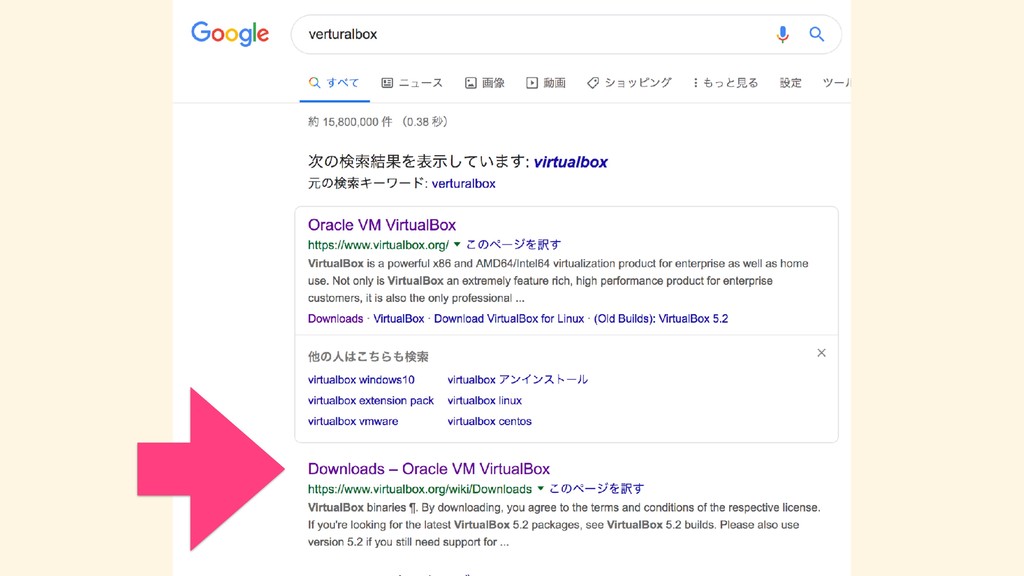The height and width of the screenshot is (576, 1024).
Task: Click the https://www.virtualbox.org/ URL
Action: 378,245
